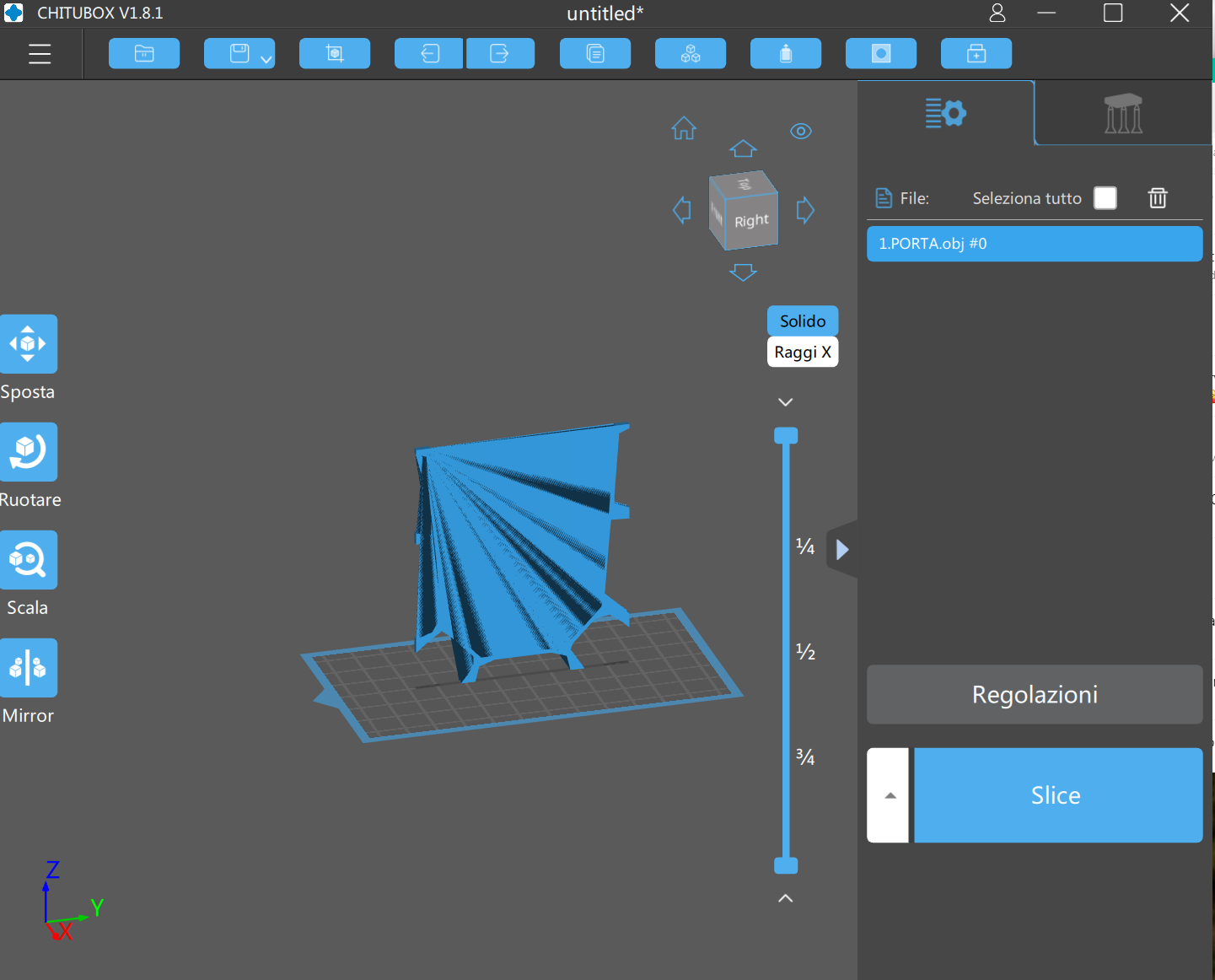Select the Mirror tool
The width and height of the screenshot is (1215, 980).
pyautogui.click(x=29, y=668)
